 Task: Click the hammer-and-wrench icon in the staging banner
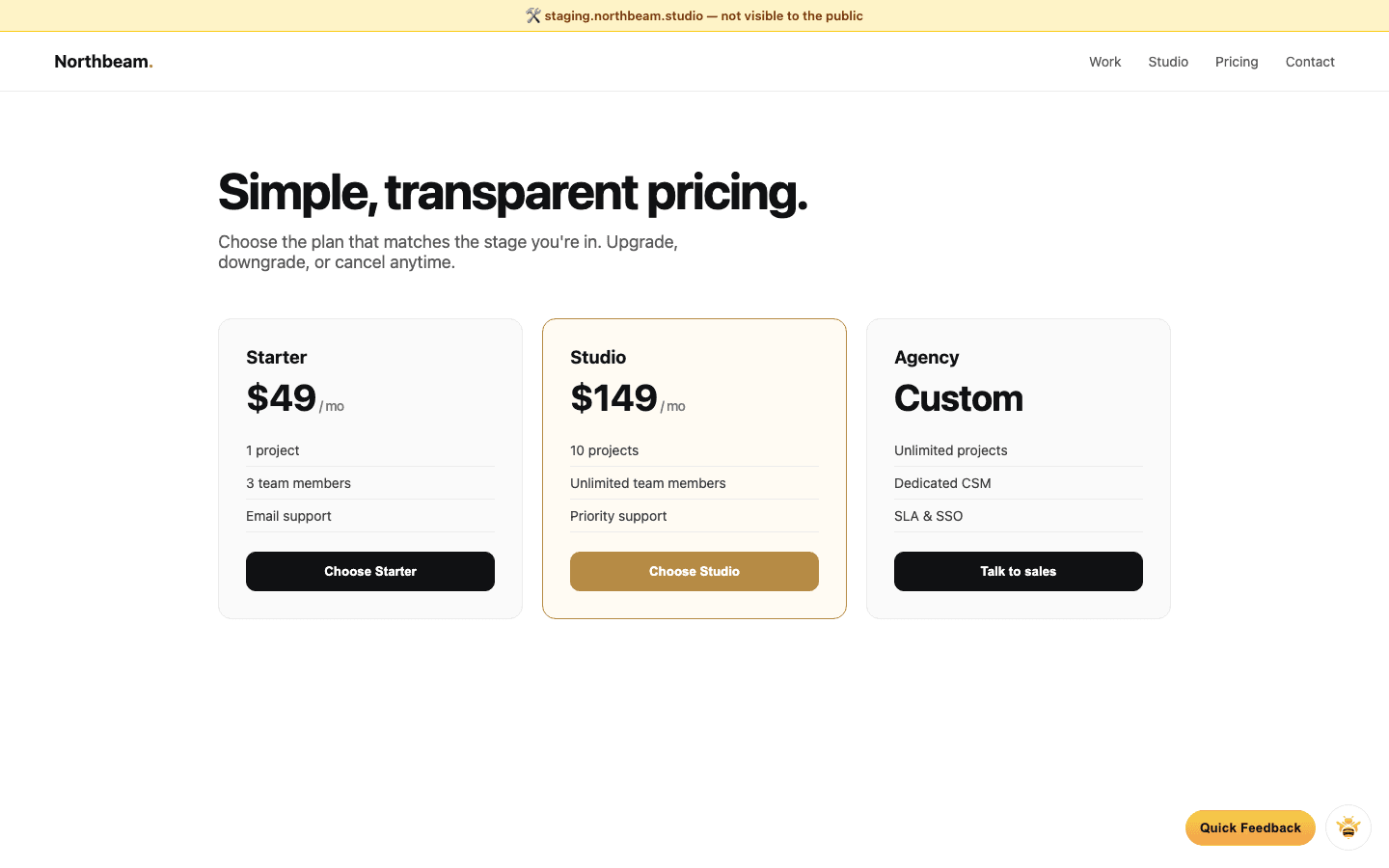point(532,15)
